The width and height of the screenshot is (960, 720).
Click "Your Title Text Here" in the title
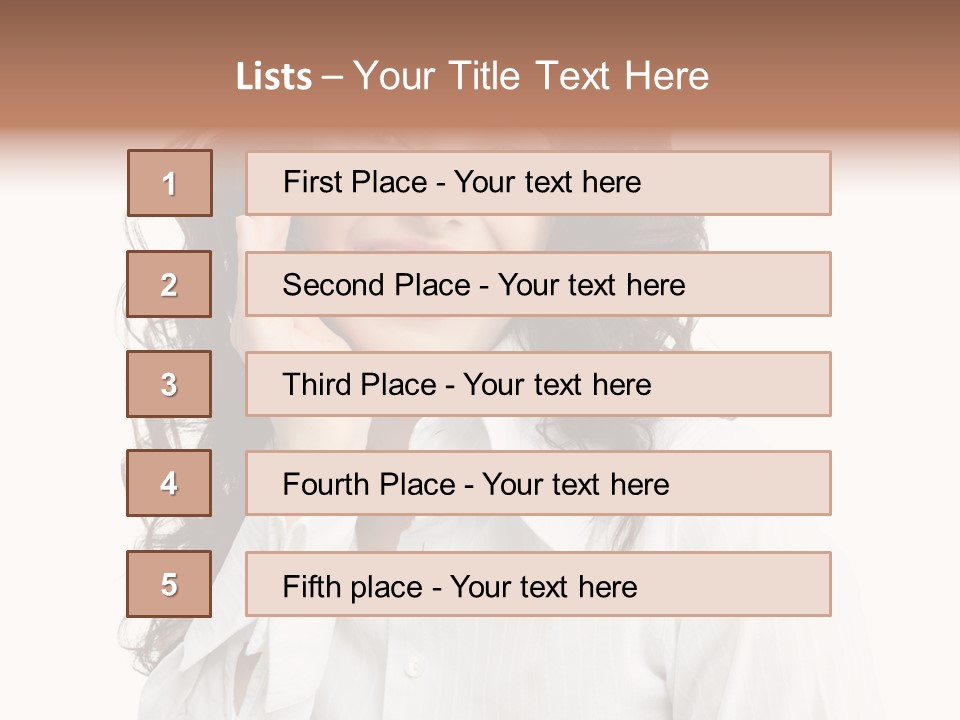click(x=531, y=77)
